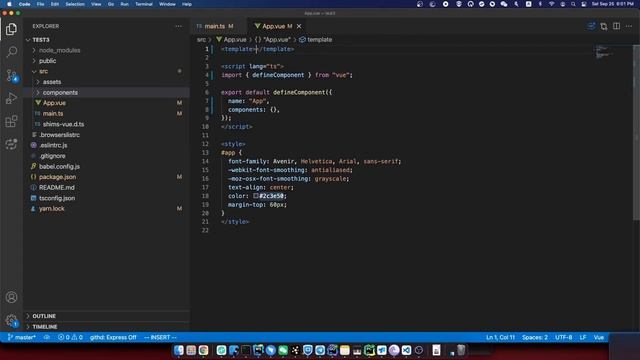Toggle githd Express Off in status bar
The height and width of the screenshot is (360, 640).
(113, 338)
